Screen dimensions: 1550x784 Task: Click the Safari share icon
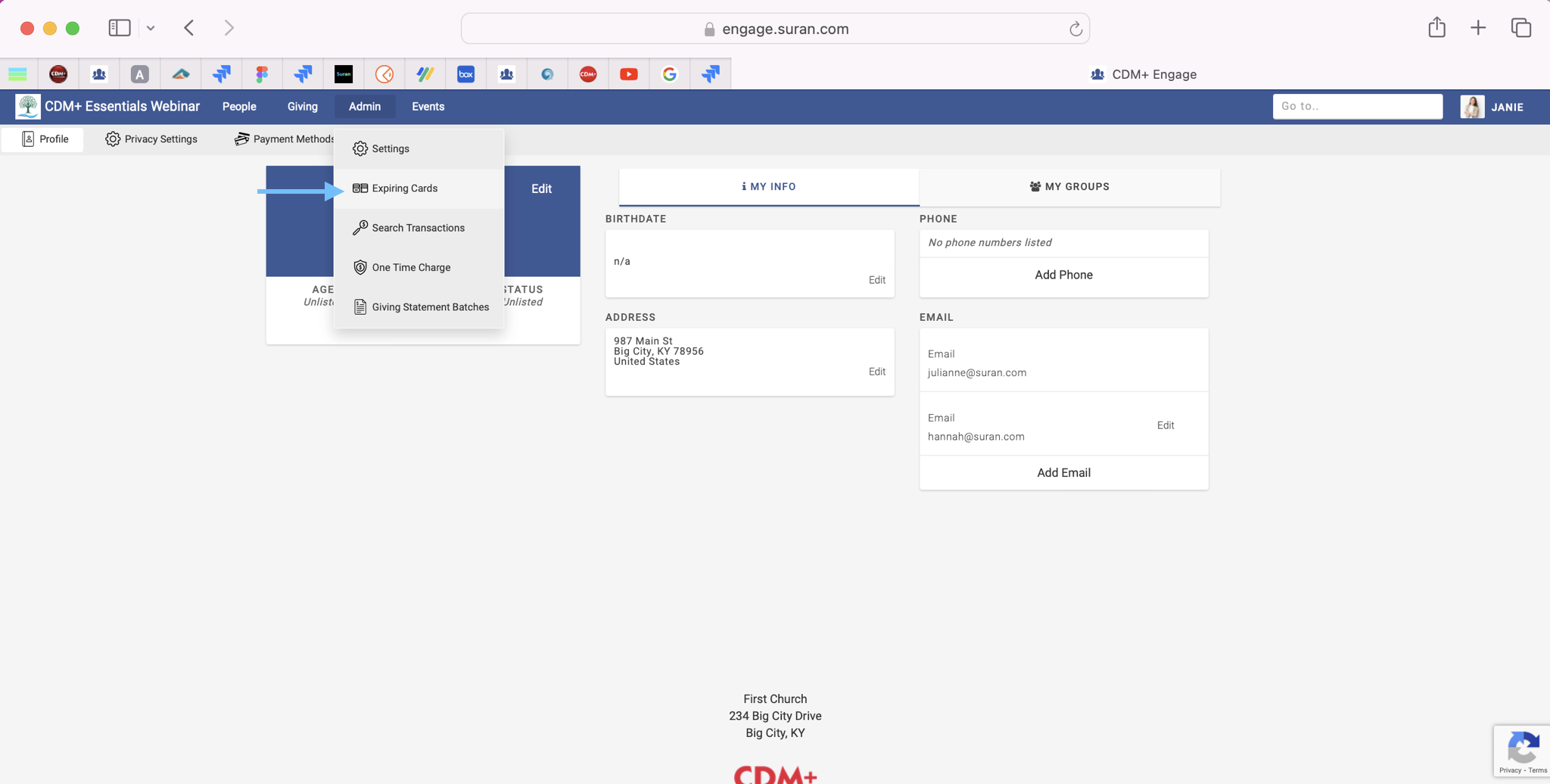pyautogui.click(x=1436, y=28)
